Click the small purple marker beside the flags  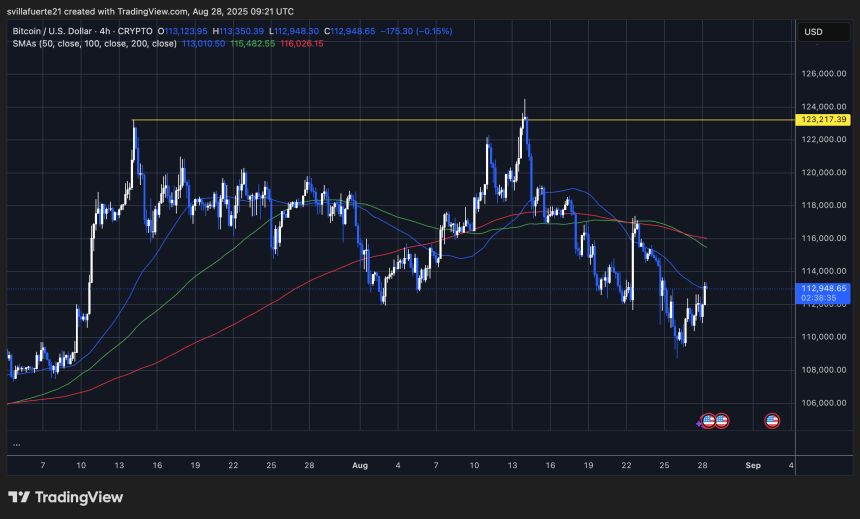click(x=699, y=424)
